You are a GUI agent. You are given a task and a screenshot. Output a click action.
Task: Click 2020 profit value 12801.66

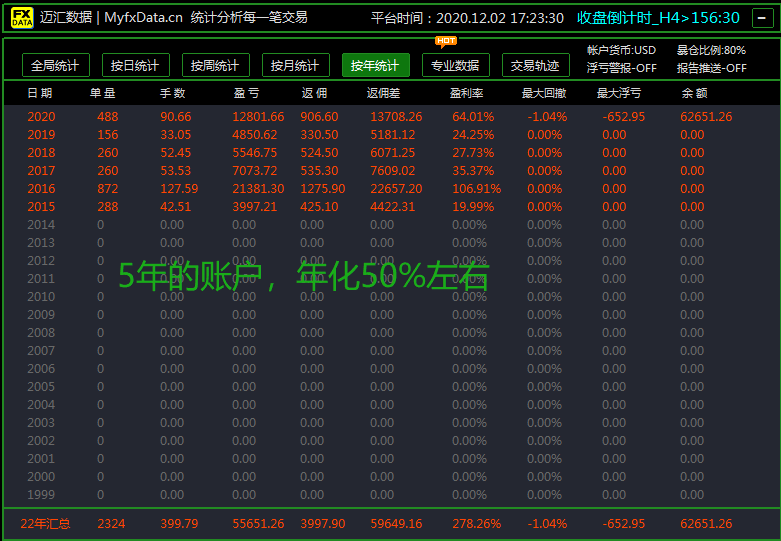point(258,117)
